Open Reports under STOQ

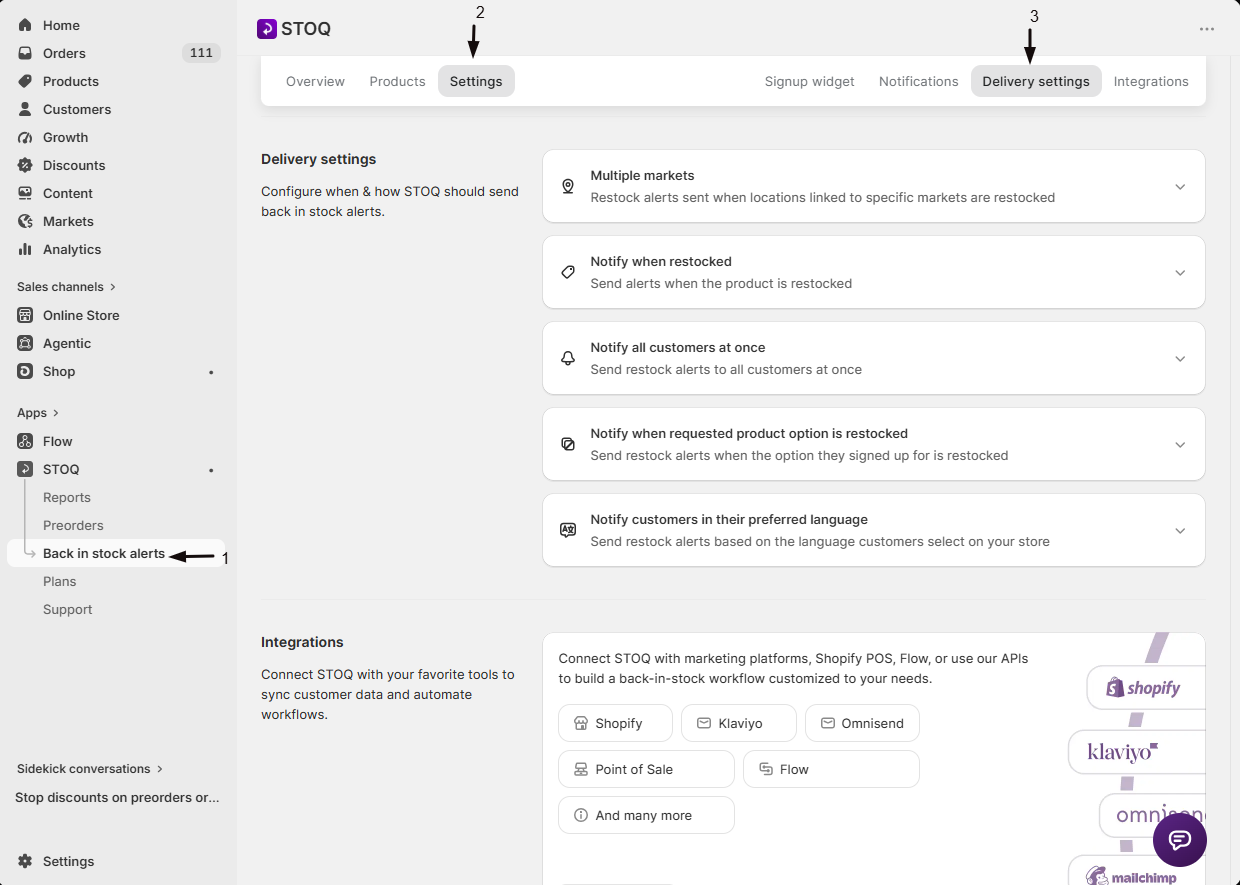pyautogui.click(x=67, y=497)
